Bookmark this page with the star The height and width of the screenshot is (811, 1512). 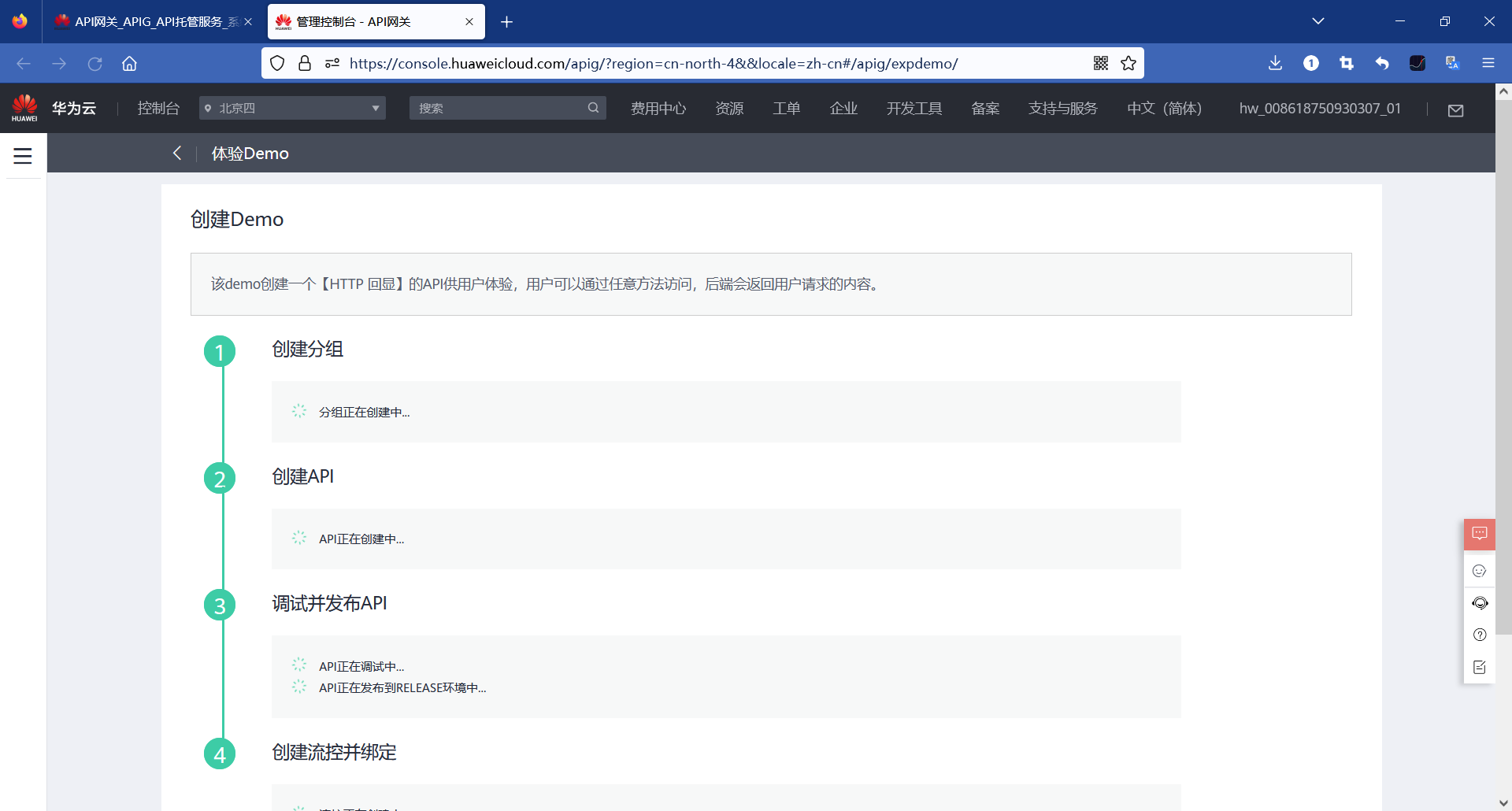coord(1128,64)
